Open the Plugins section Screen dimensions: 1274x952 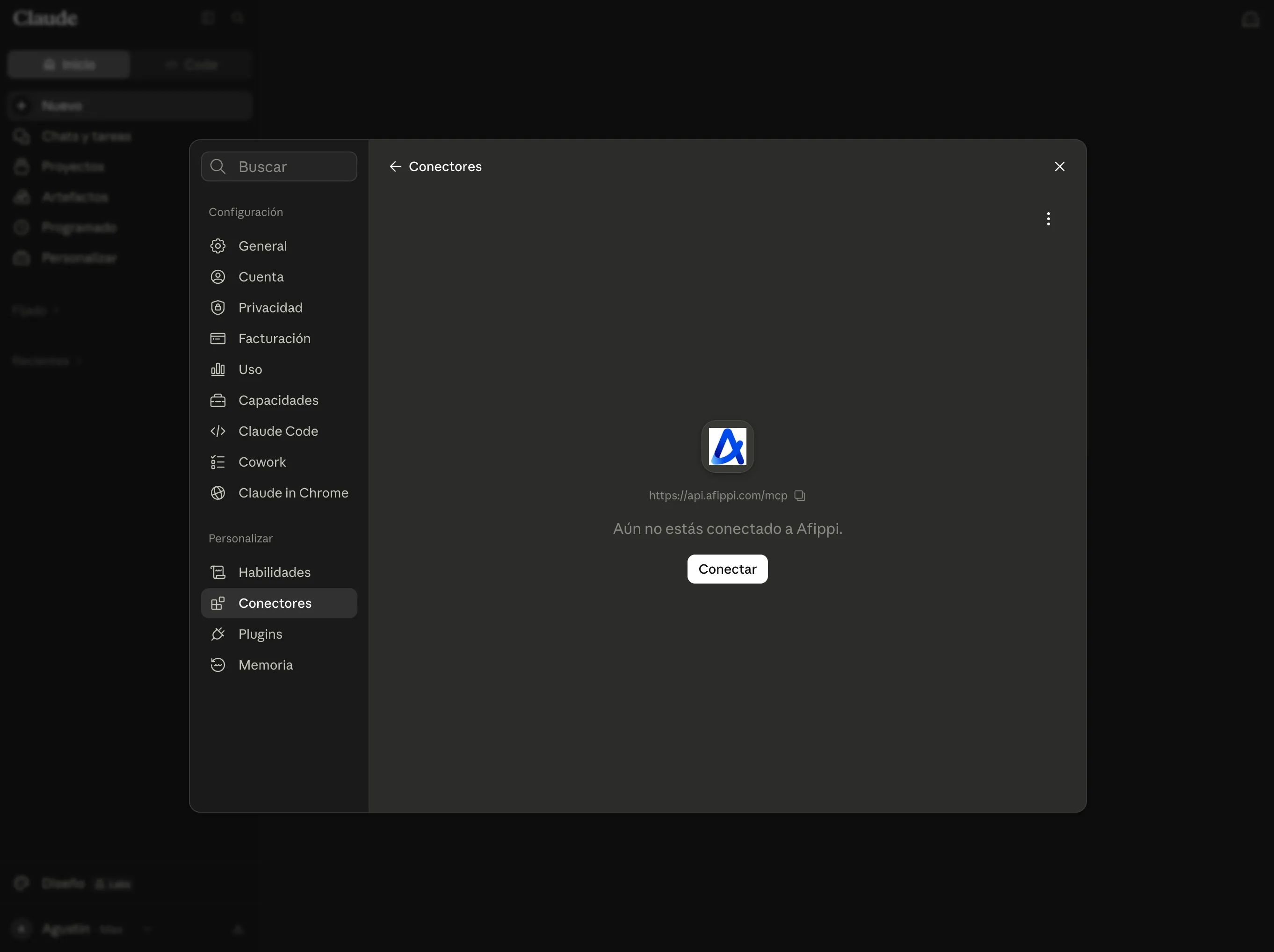(279, 634)
